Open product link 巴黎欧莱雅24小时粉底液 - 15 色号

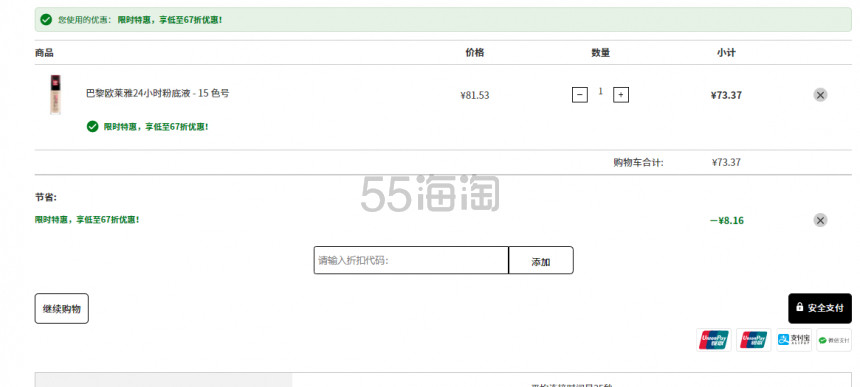point(157,93)
